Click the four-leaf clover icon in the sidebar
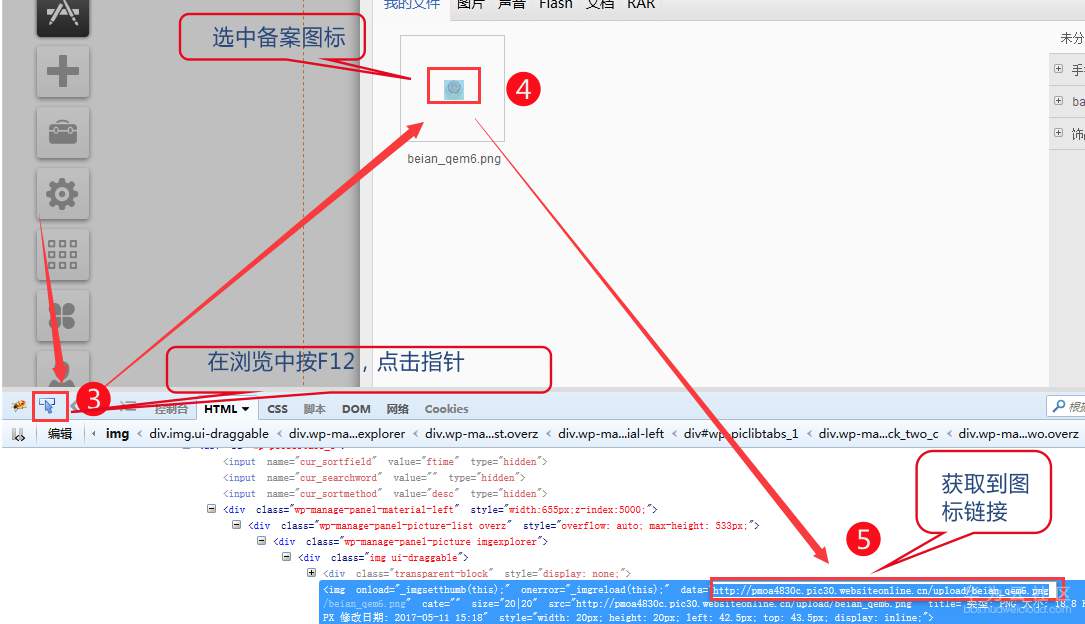This screenshot has width=1085, height=624. pos(63,315)
